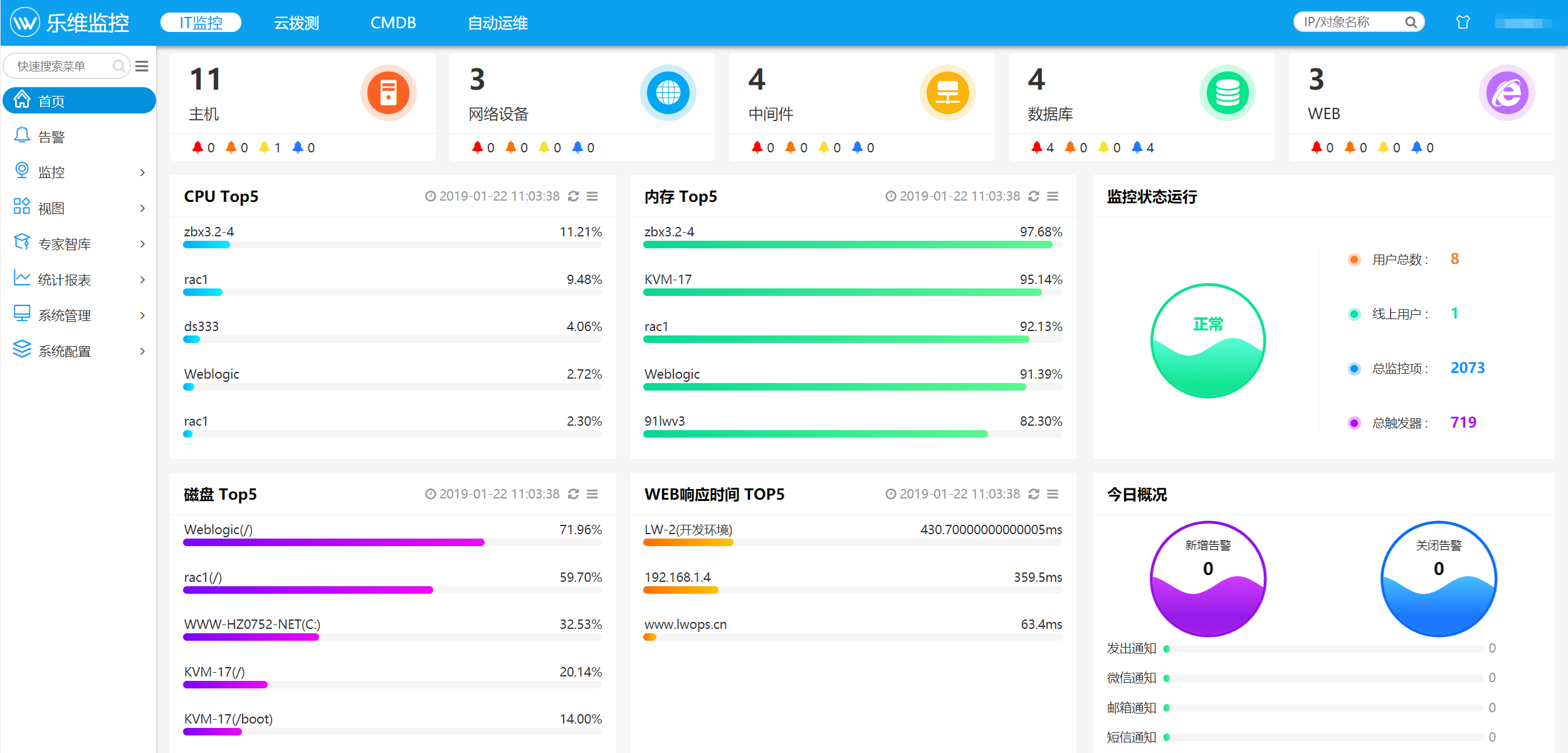This screenshot has width=1568, height=753.
Task: Click the green database icon
Action: click(x=1227, y=93)
